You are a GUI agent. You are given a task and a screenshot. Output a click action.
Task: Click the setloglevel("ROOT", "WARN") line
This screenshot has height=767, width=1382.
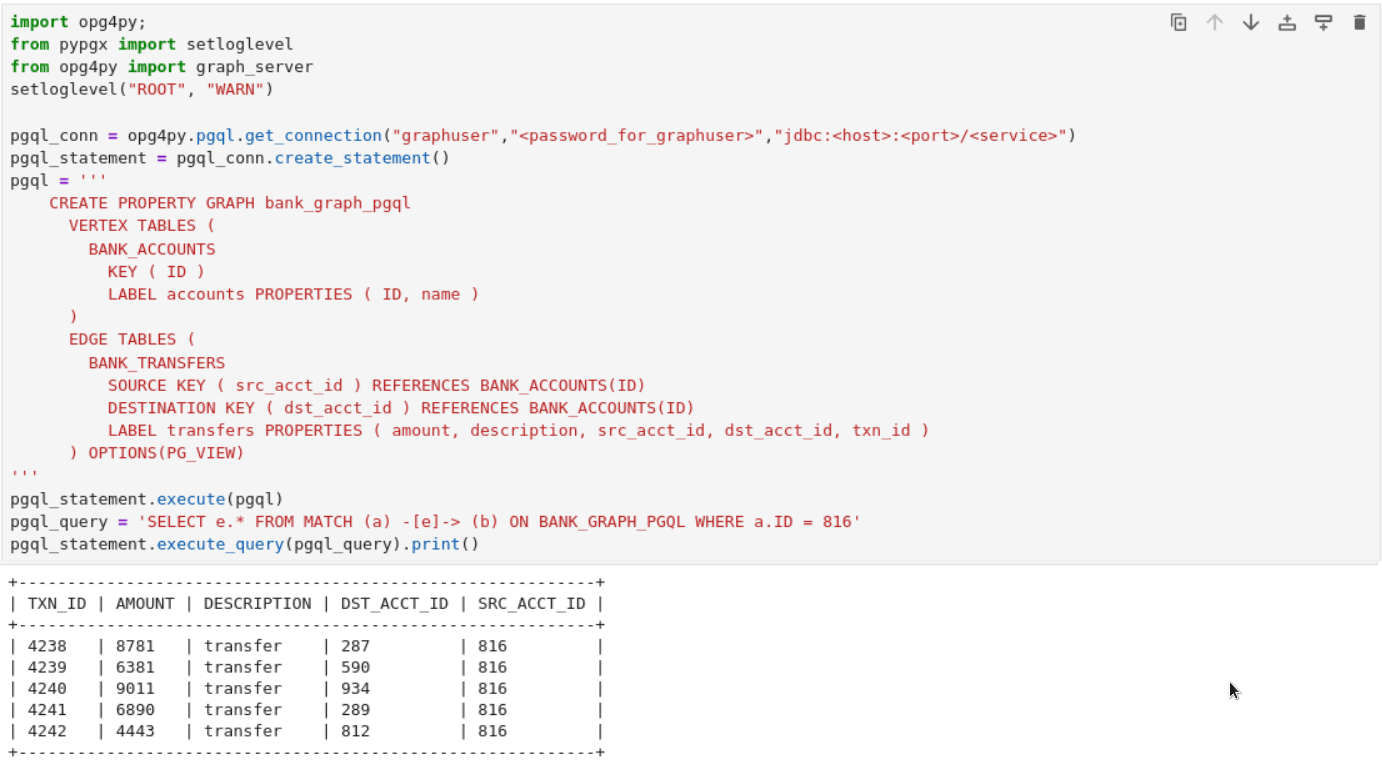pyautogui.click(x=142, y=90)
